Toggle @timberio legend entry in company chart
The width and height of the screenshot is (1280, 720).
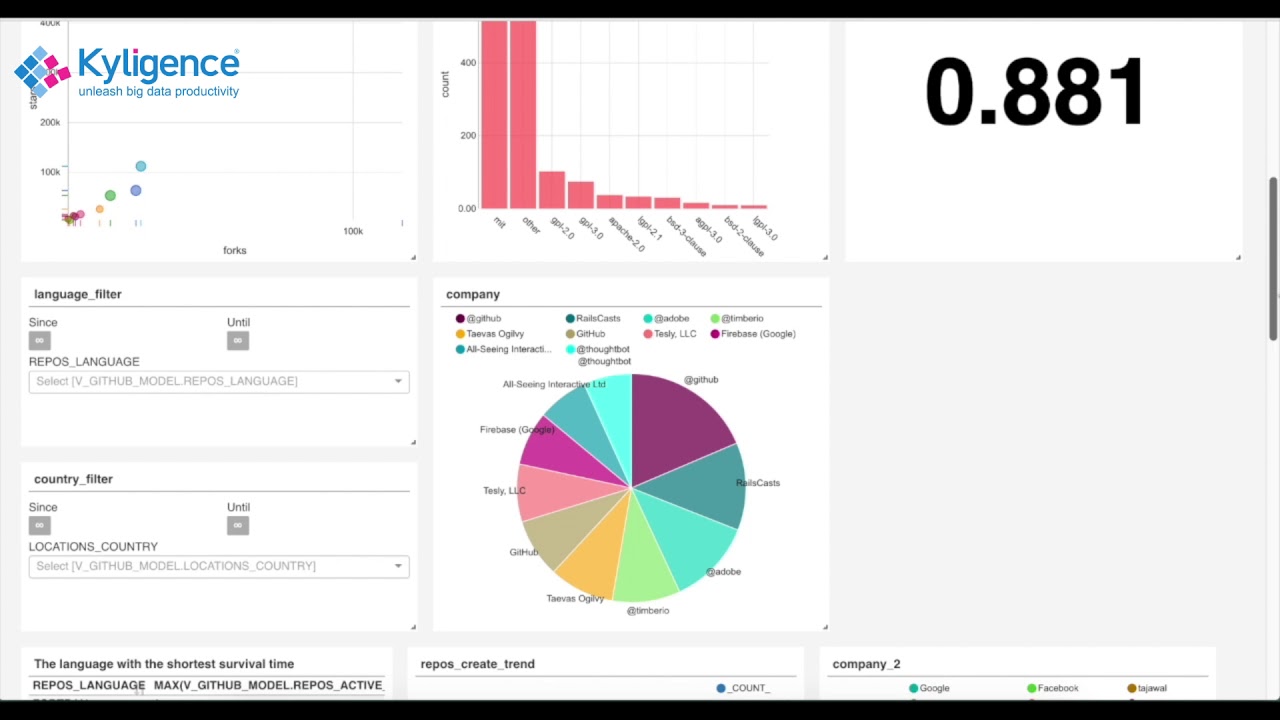pos(737,318)
